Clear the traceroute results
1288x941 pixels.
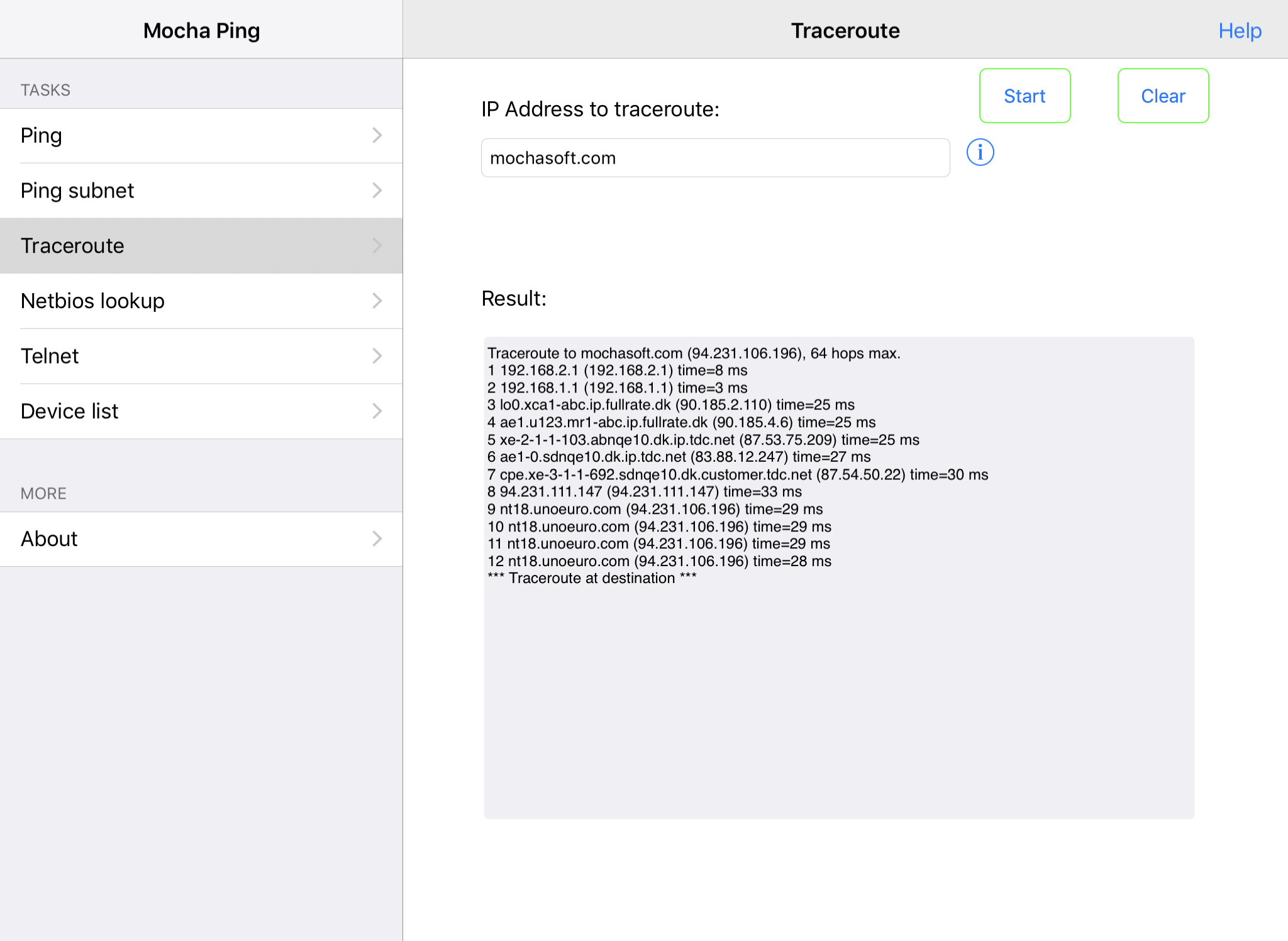1163,96
